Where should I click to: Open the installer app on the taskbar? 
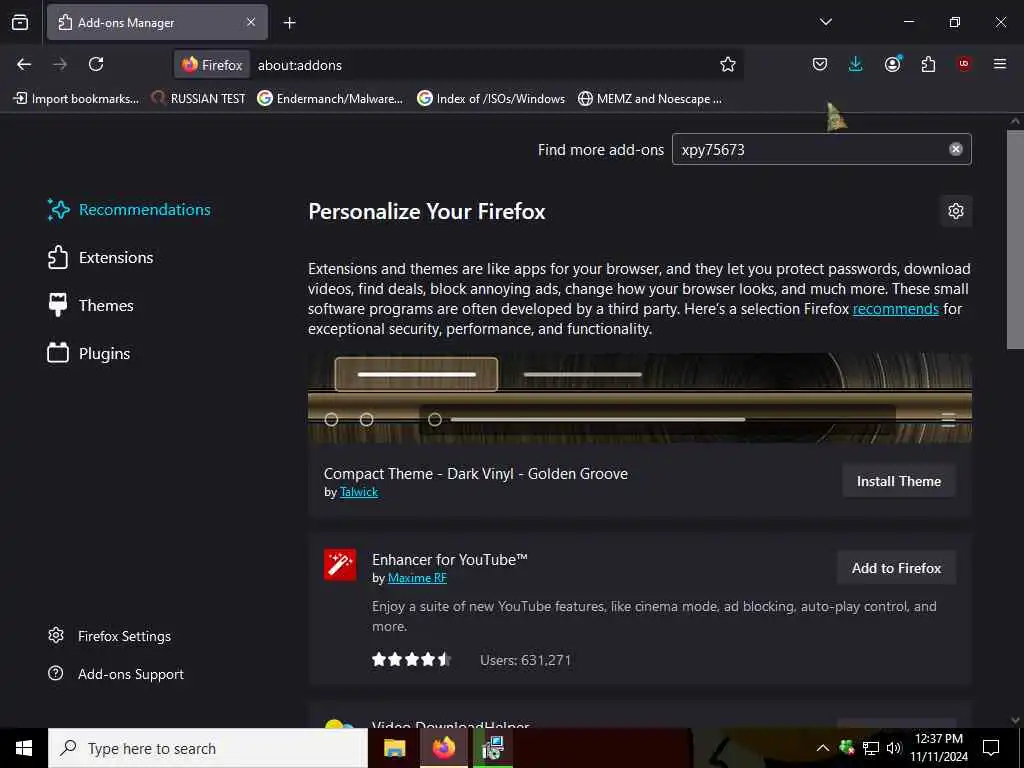[492, 748]
